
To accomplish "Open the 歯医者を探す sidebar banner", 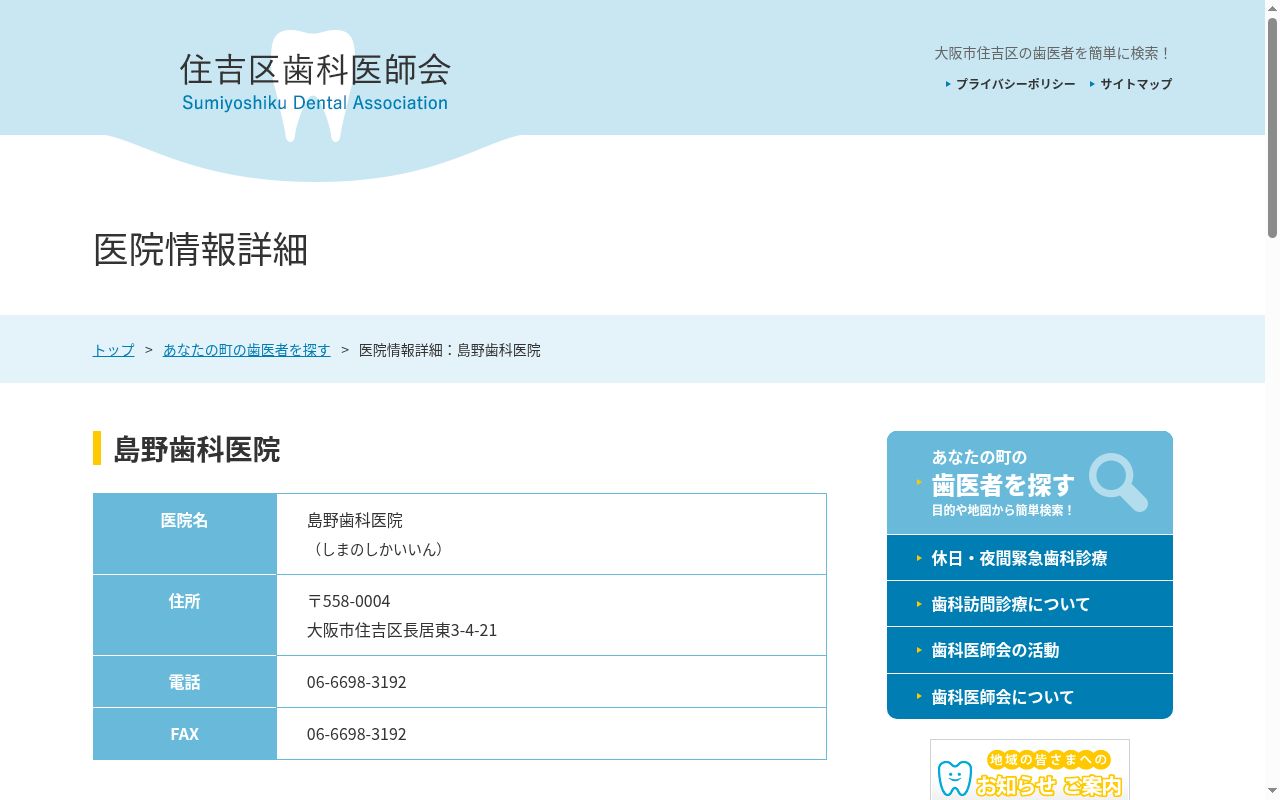I will [1030, 483].
